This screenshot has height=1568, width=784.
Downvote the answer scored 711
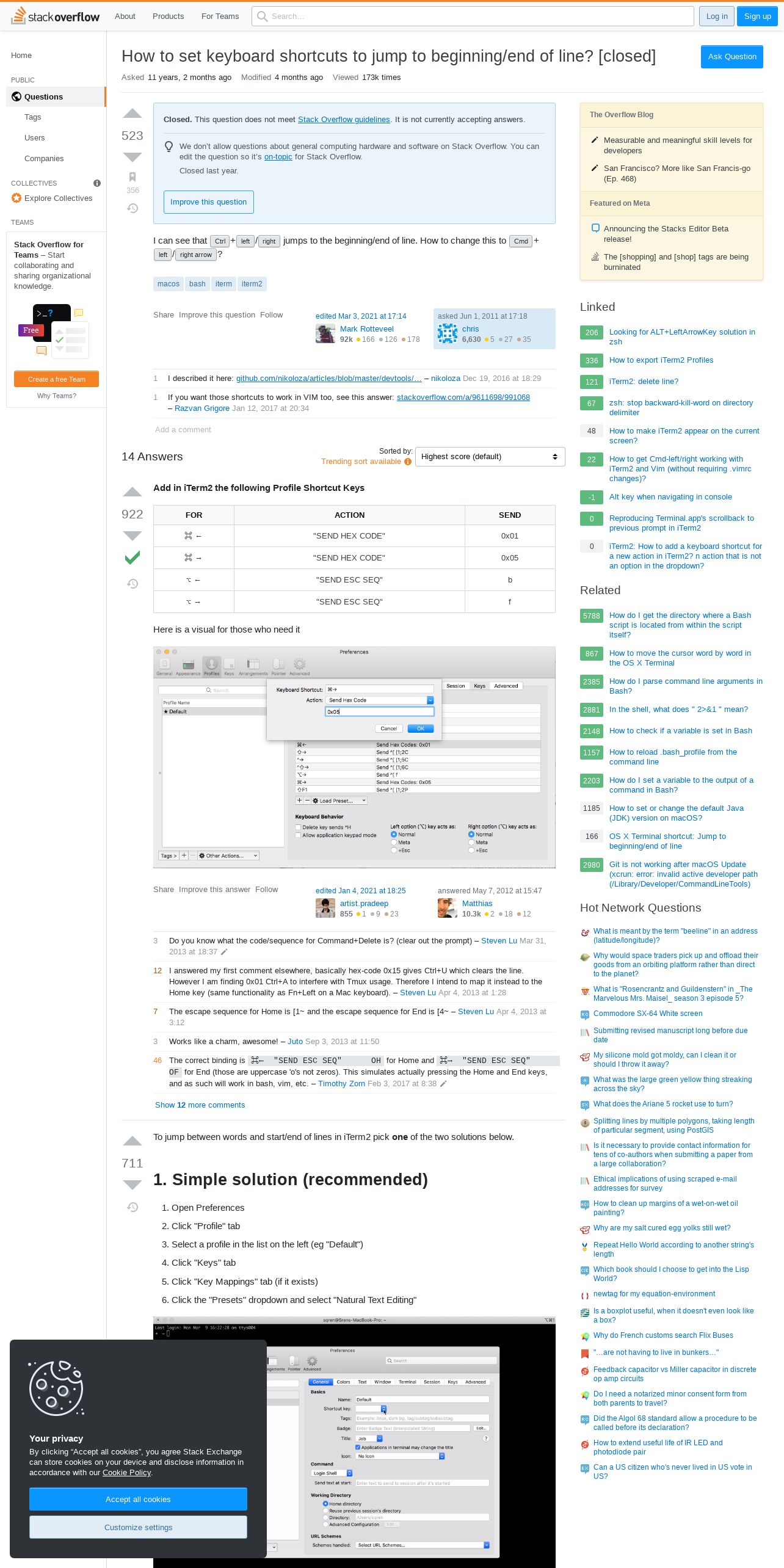[x=132, y=1185]
